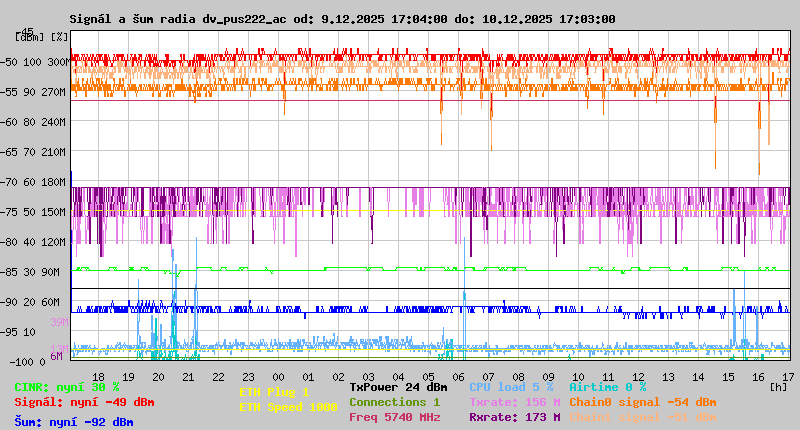Select the blue Šum -92 dBm legend

click(74, 422)
